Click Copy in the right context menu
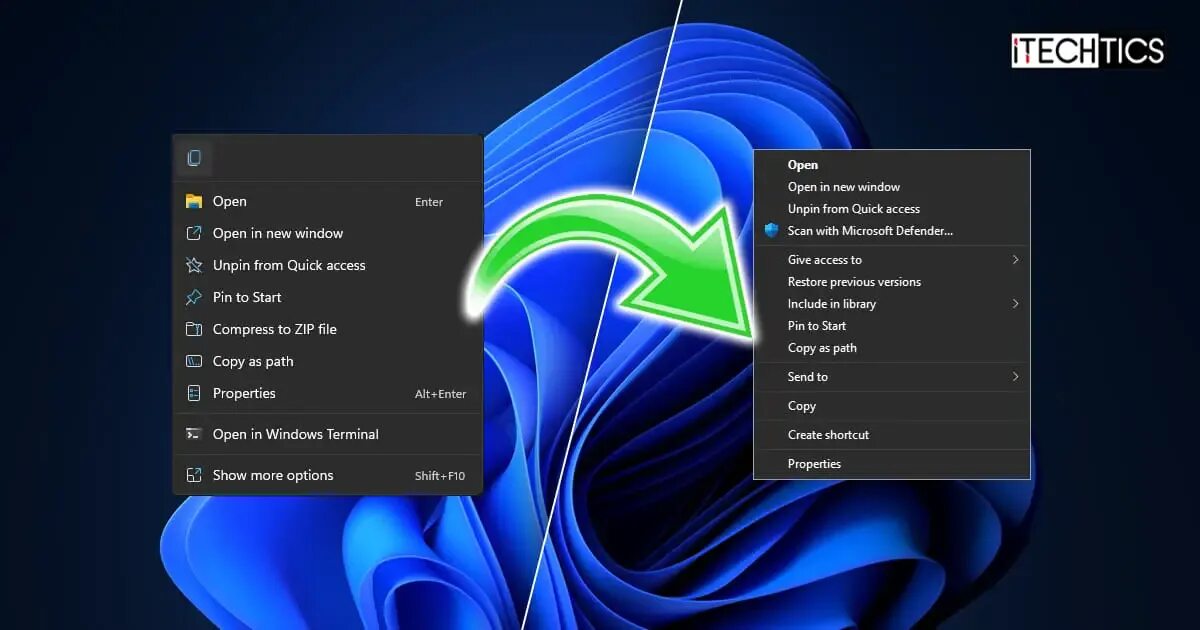The image size is (1200, 630). click(x=801, y=406)
